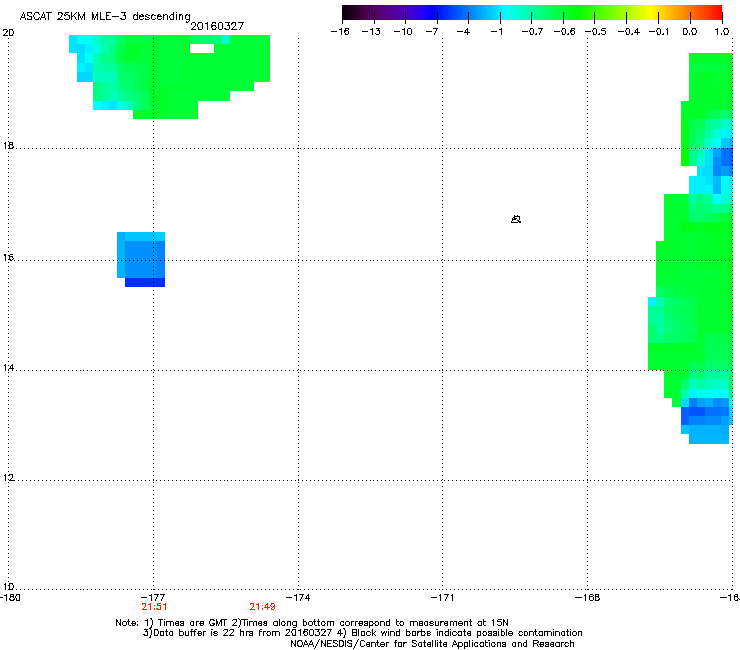Image resolution: width=740 pixels, height=650 pixels.
Task: Click the colorbar tick label -4
Action: pyautogui.click(x=463, y=32)
